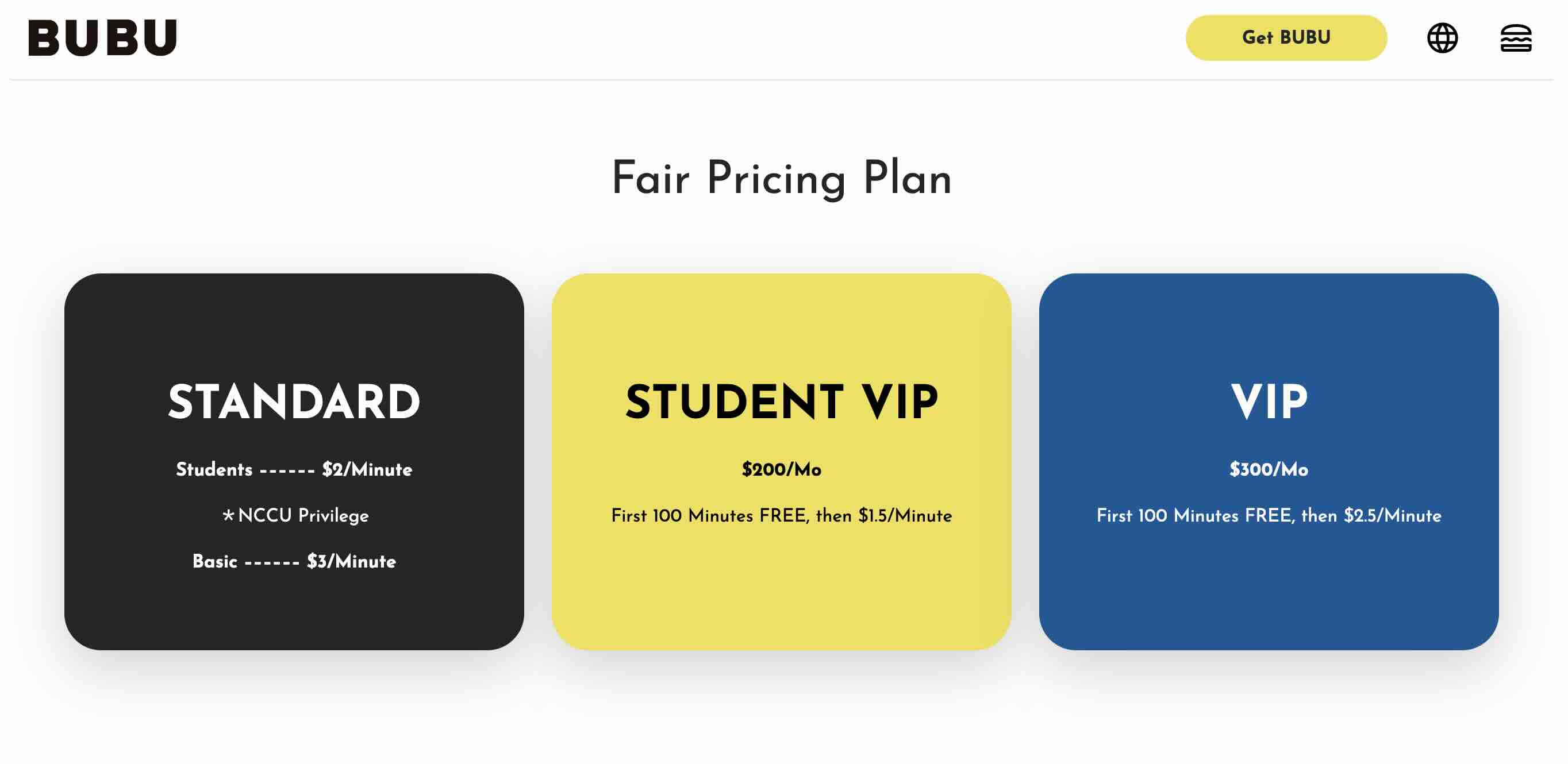
Task: Open the hamburger menu icon
Action: click(x=1515, y=38)
